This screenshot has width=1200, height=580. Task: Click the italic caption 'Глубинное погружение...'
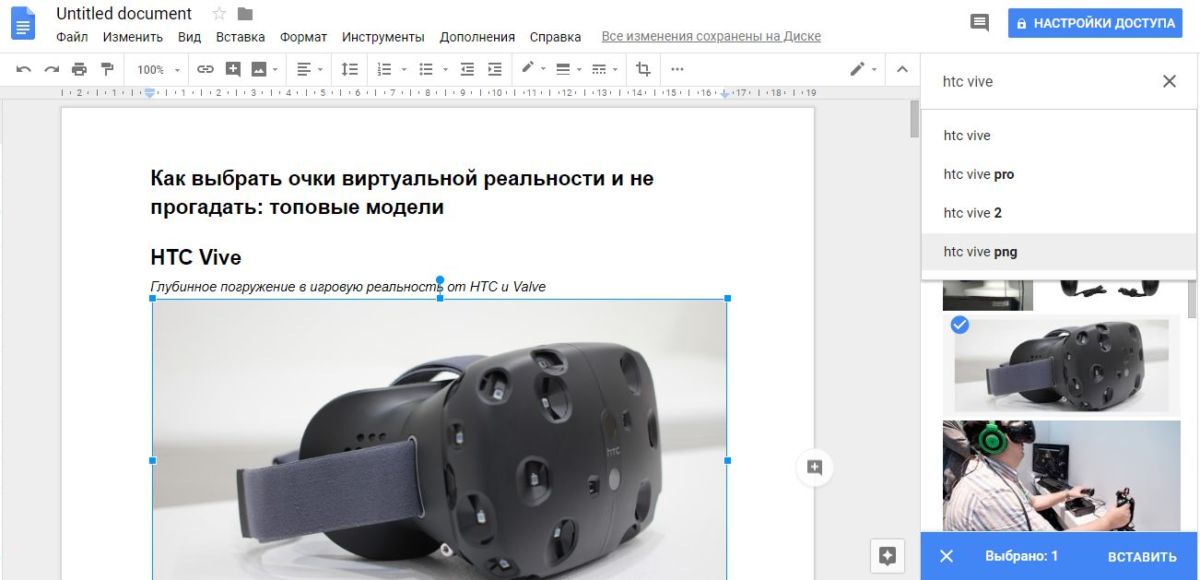pyautogui.click(x=348, y=287)
